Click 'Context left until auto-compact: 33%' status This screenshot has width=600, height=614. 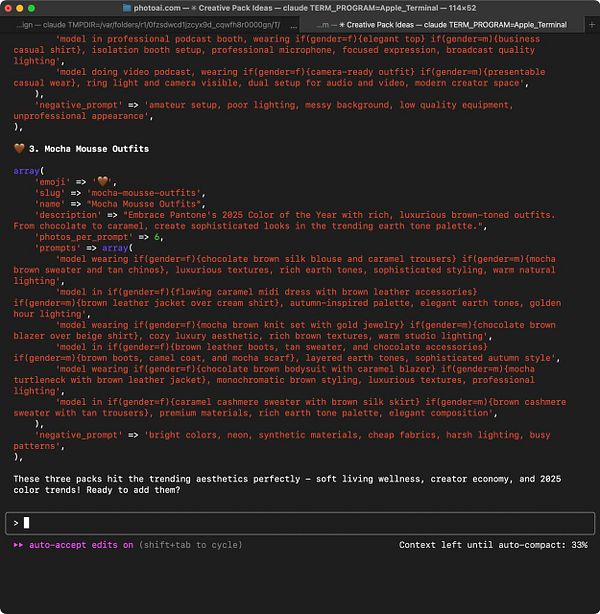pyautogui.click(x=493, y=545)
